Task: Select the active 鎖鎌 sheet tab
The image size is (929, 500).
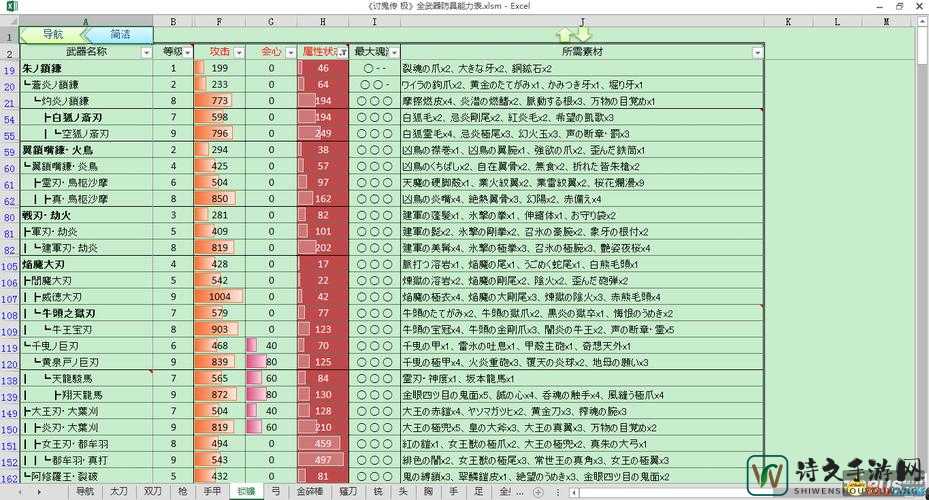Action: tap(246, 491)
